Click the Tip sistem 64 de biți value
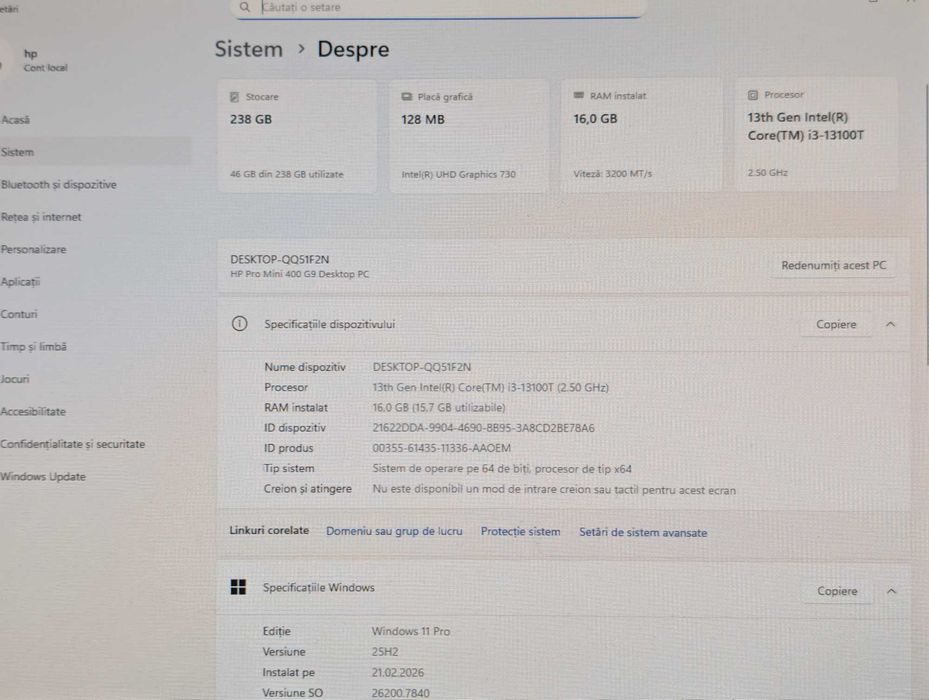Screen dimensions: 929x700 coord(502,469)
